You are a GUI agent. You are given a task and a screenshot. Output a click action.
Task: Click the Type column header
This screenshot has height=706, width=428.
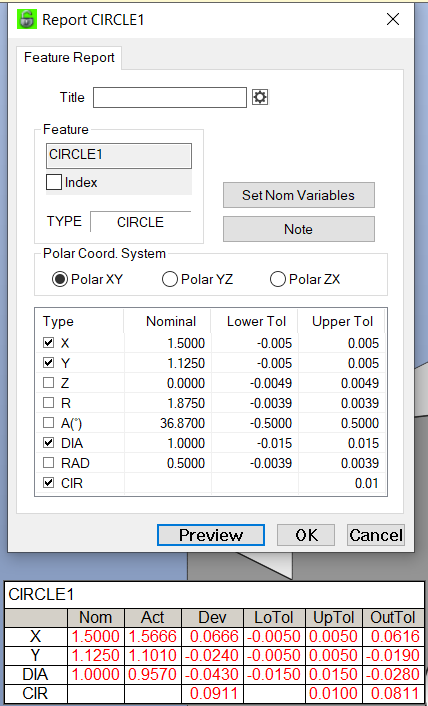pos(79,321)
